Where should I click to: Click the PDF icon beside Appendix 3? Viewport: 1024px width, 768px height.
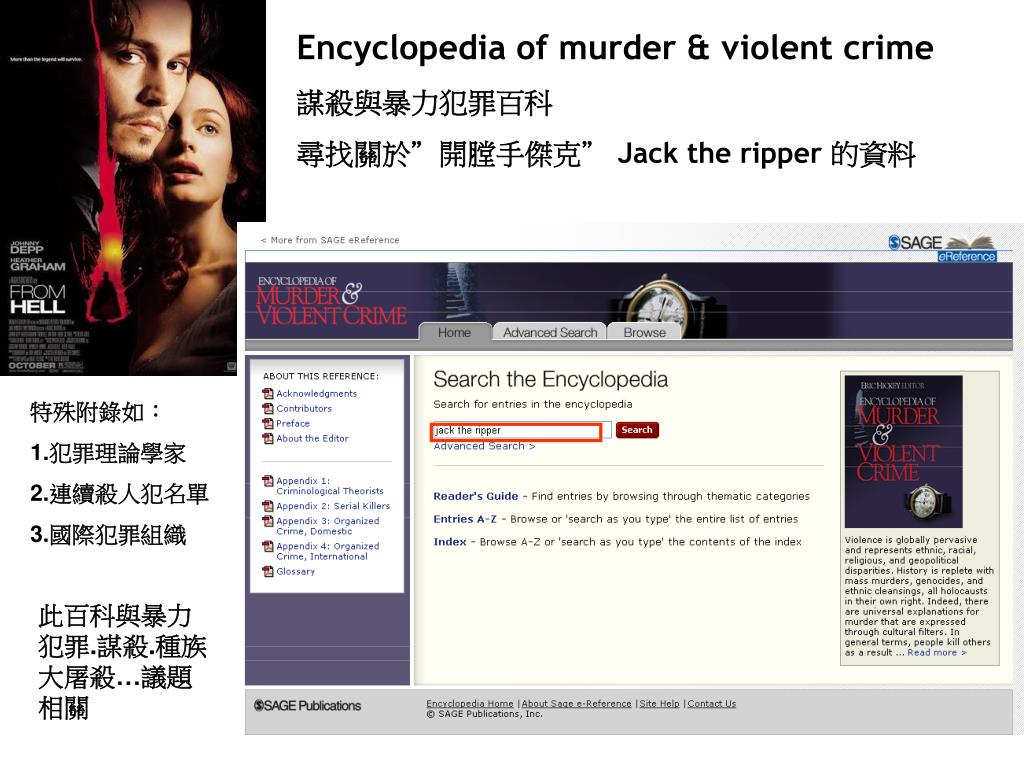coord(268,521)
